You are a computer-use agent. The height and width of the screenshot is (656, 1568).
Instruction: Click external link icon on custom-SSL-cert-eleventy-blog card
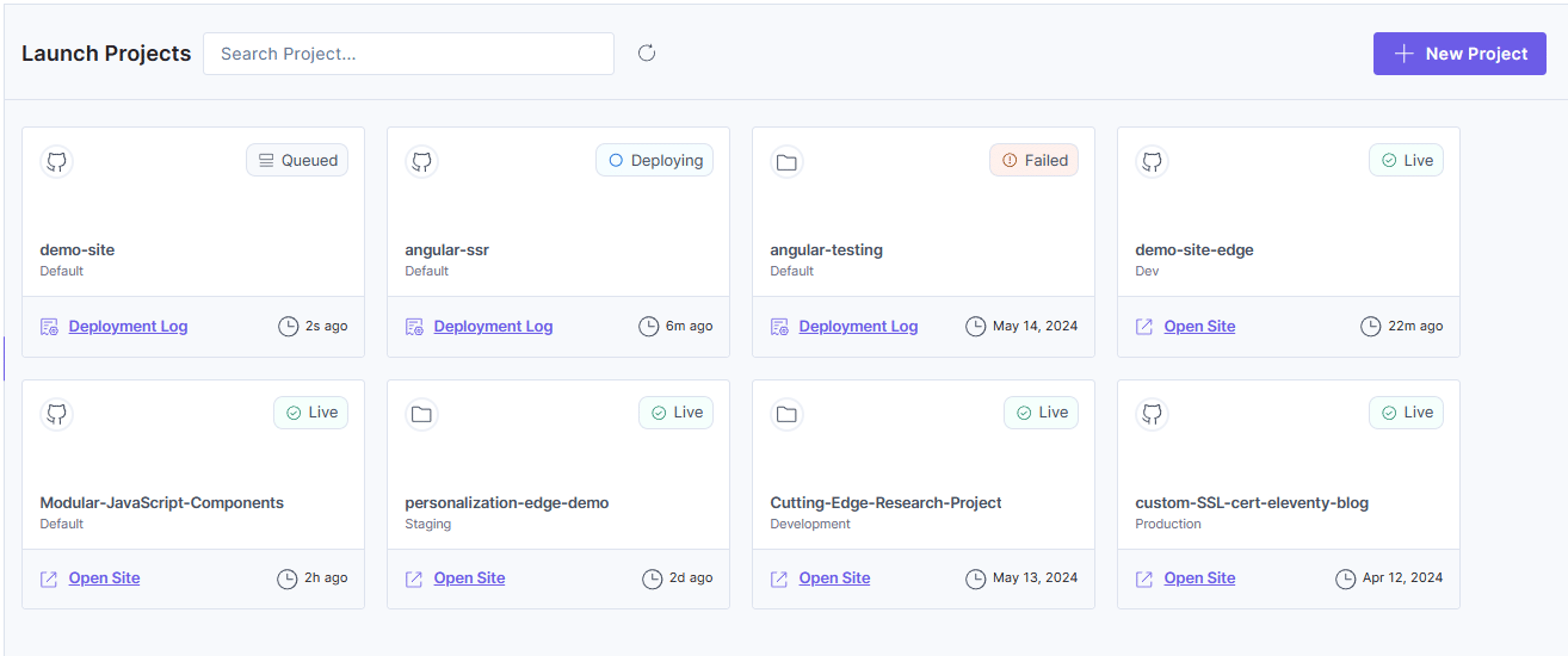pyautogui.click(x=1144, y=579)
